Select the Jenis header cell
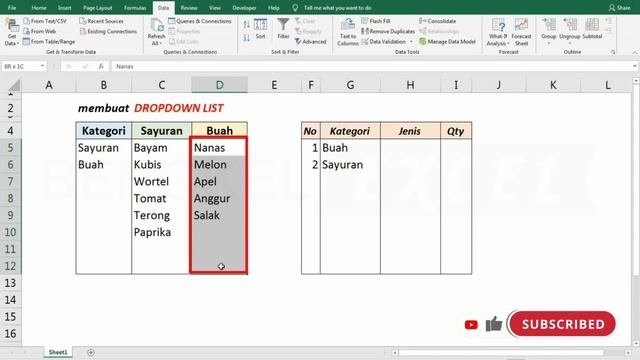 [410, 131]
